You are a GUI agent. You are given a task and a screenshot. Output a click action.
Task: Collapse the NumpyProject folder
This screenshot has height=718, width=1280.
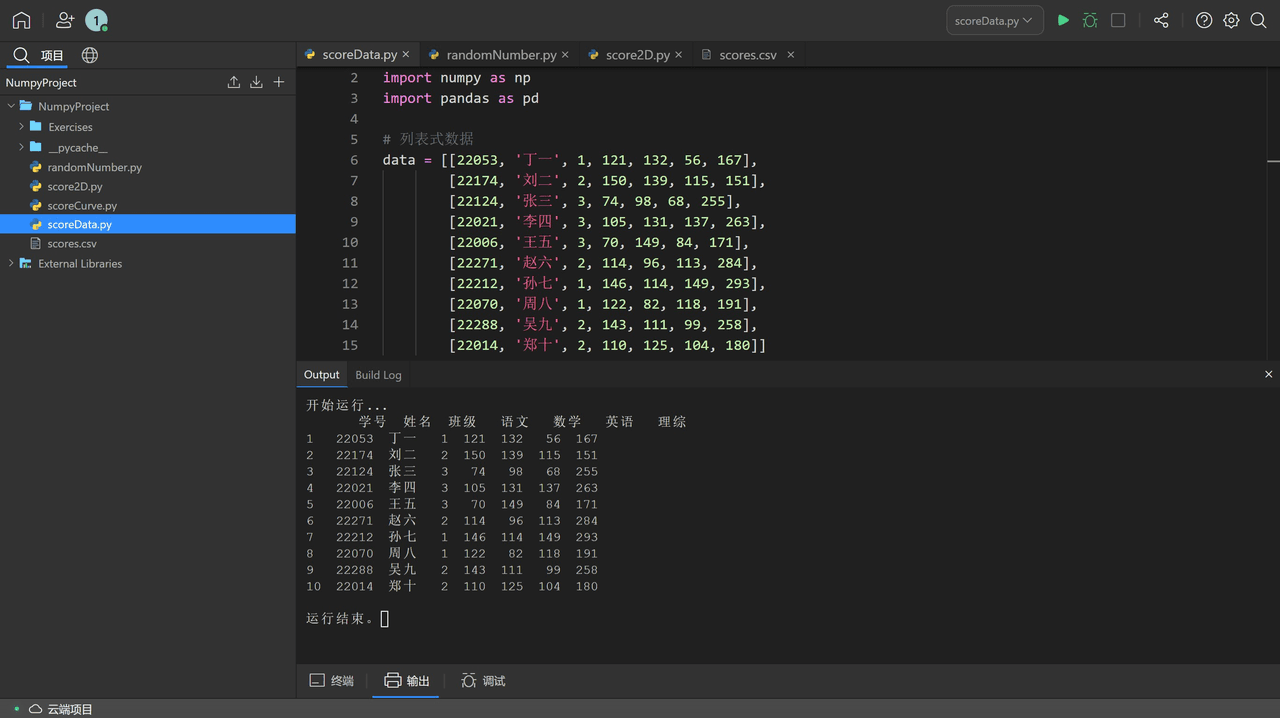[x=12, y=105]
